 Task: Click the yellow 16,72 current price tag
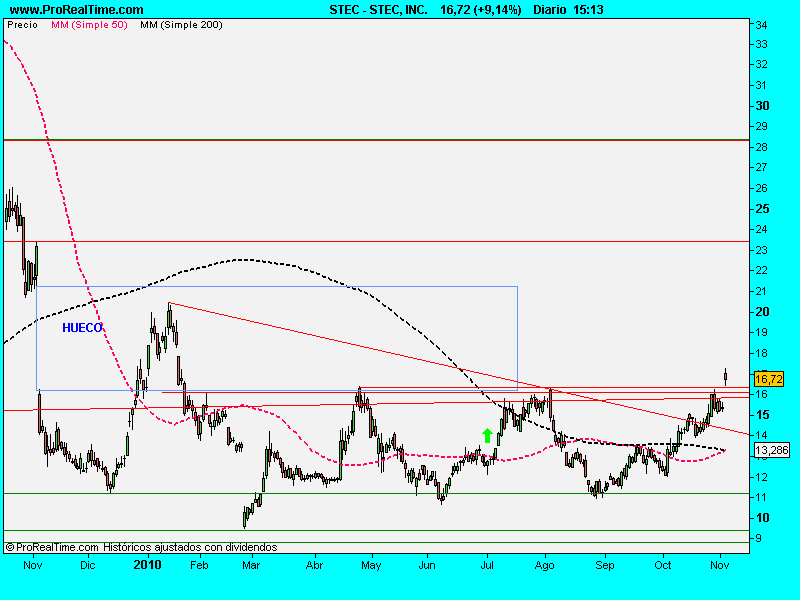(768, 379)
